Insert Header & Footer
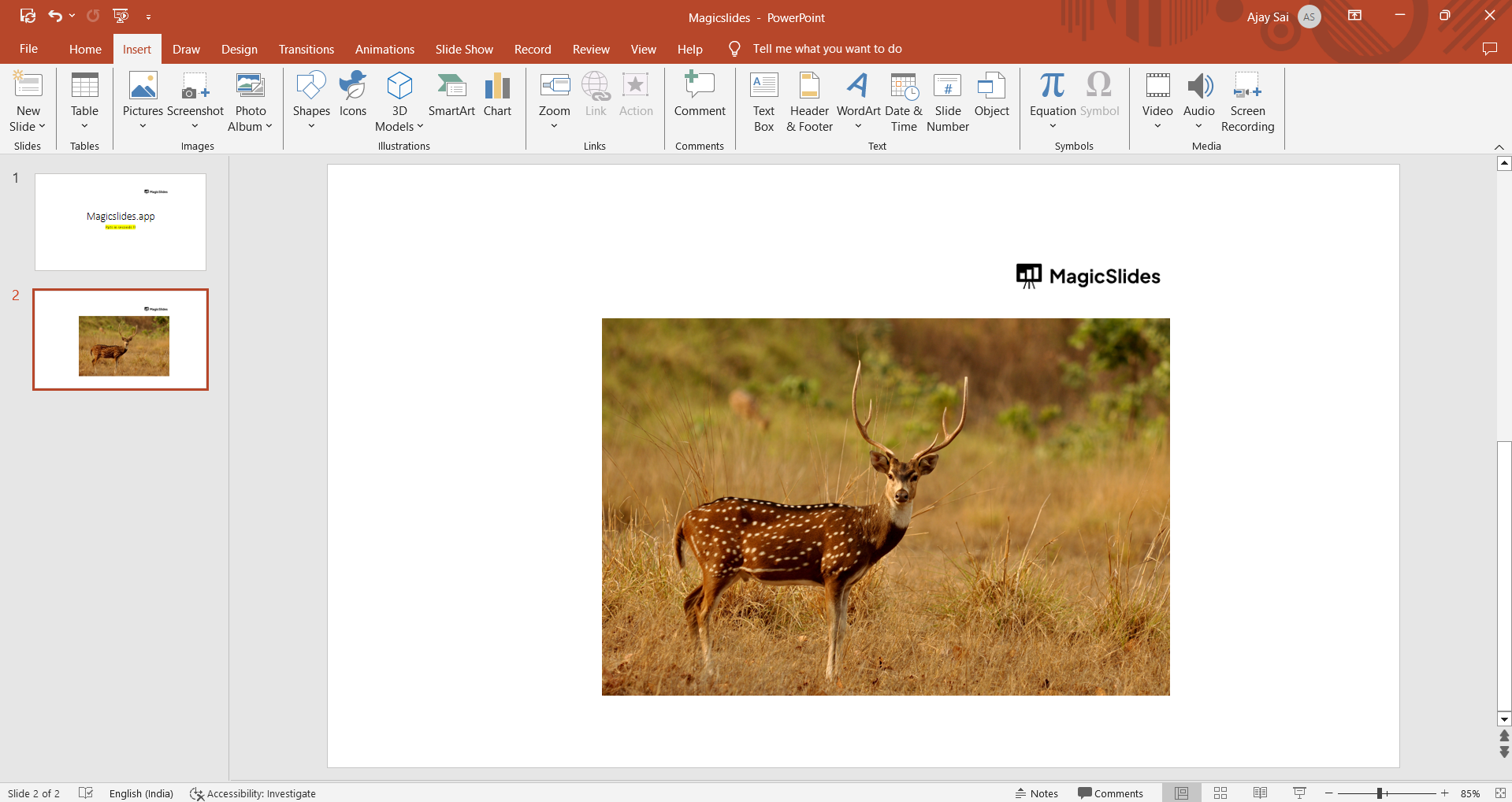1512x802 pixels. point(809,102)
